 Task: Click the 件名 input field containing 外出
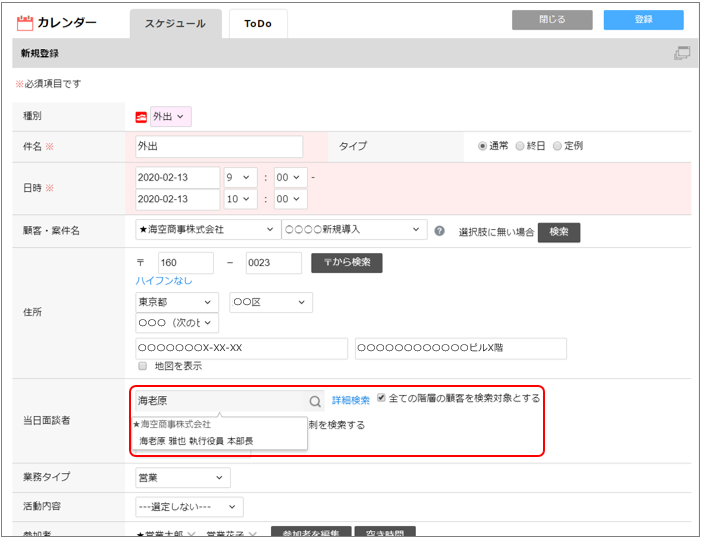[x=219, y=147]
